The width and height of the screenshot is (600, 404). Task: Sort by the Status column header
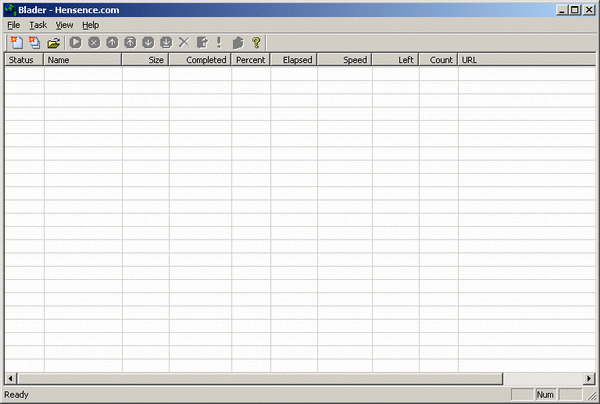tap(24, 60)
